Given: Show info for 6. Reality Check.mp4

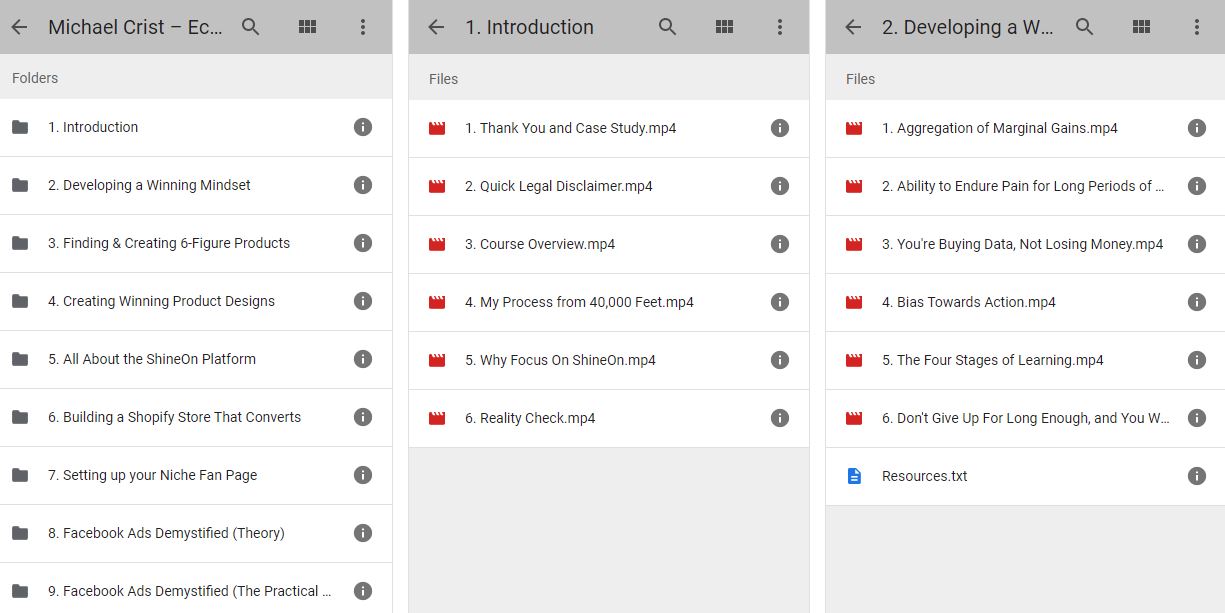Looking at the screenshot, I should pyautogui.click(x=780, y=418).
